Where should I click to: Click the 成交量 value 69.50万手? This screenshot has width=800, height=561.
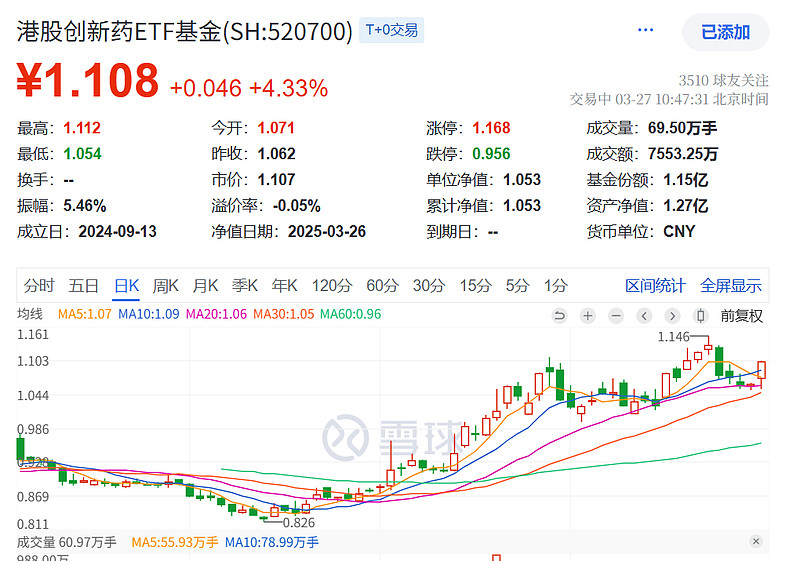pyautogui.click(x=683, y=128)
